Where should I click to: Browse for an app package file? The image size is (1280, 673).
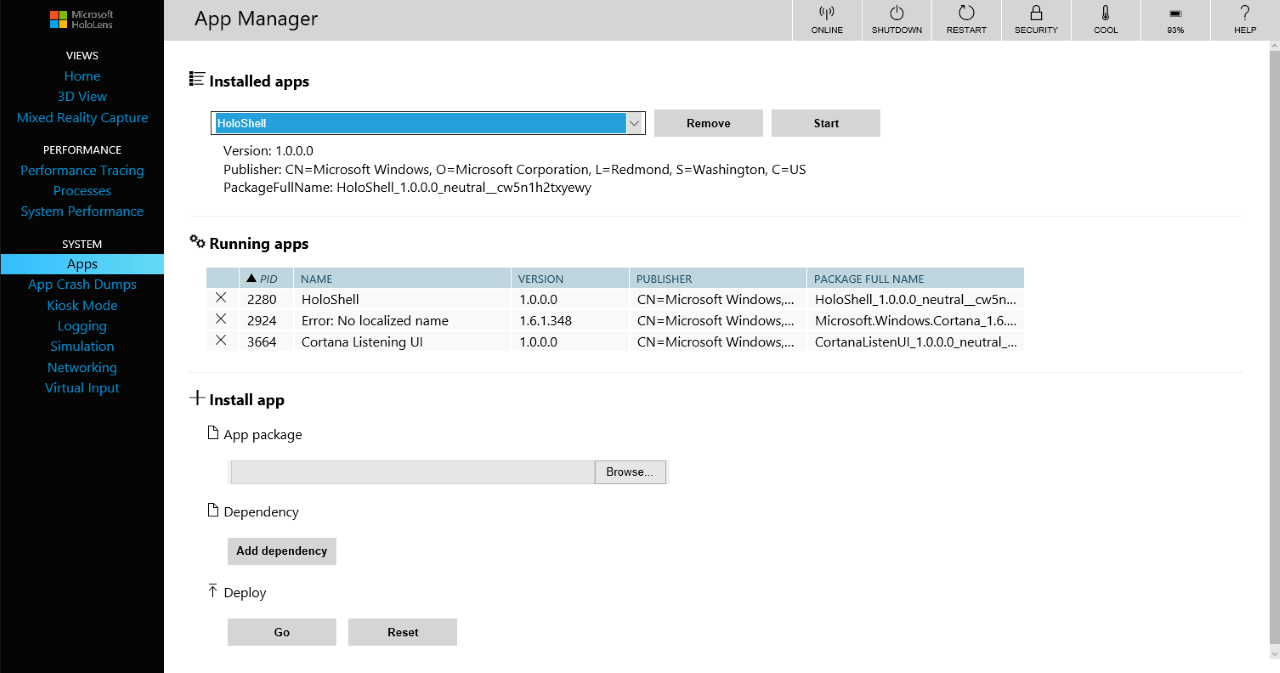point(630,472)
